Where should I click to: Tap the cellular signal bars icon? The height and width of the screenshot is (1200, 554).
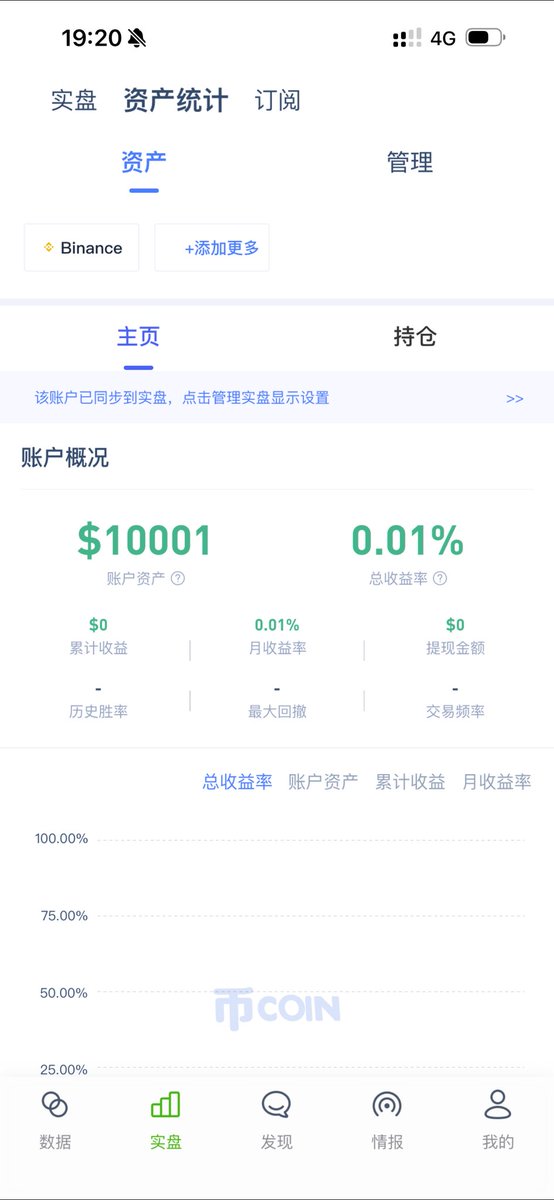pos(407,38)
